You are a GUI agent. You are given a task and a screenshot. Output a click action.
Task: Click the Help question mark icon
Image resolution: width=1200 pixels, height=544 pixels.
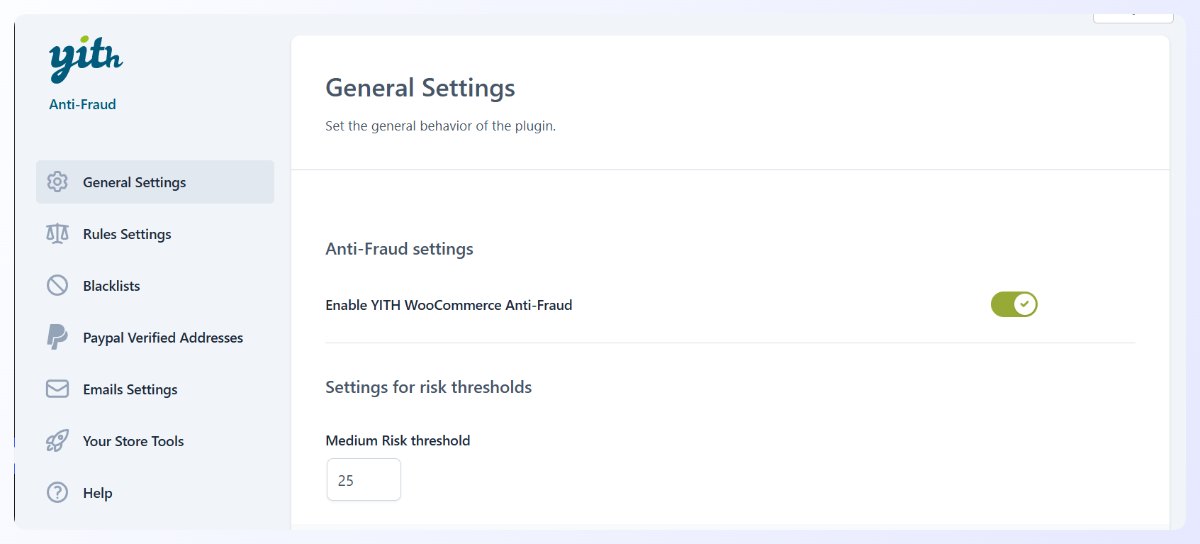(57, 493)
